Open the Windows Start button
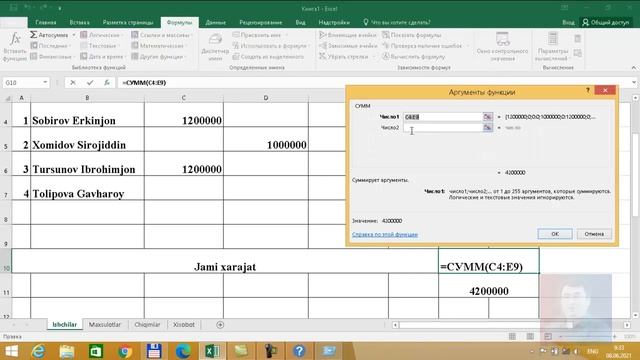 tap(11, 351)
